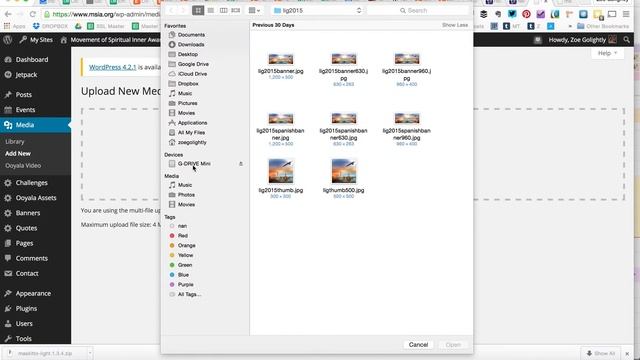Image resolution: width=640 pixels, height=360 pixels.
Task: Select lig2015banner.jpg thumbnail
Action: [281, 59]
